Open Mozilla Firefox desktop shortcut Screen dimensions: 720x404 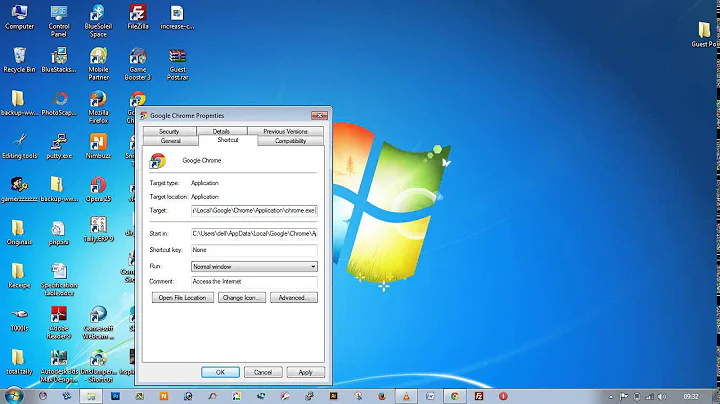(98, 101)
